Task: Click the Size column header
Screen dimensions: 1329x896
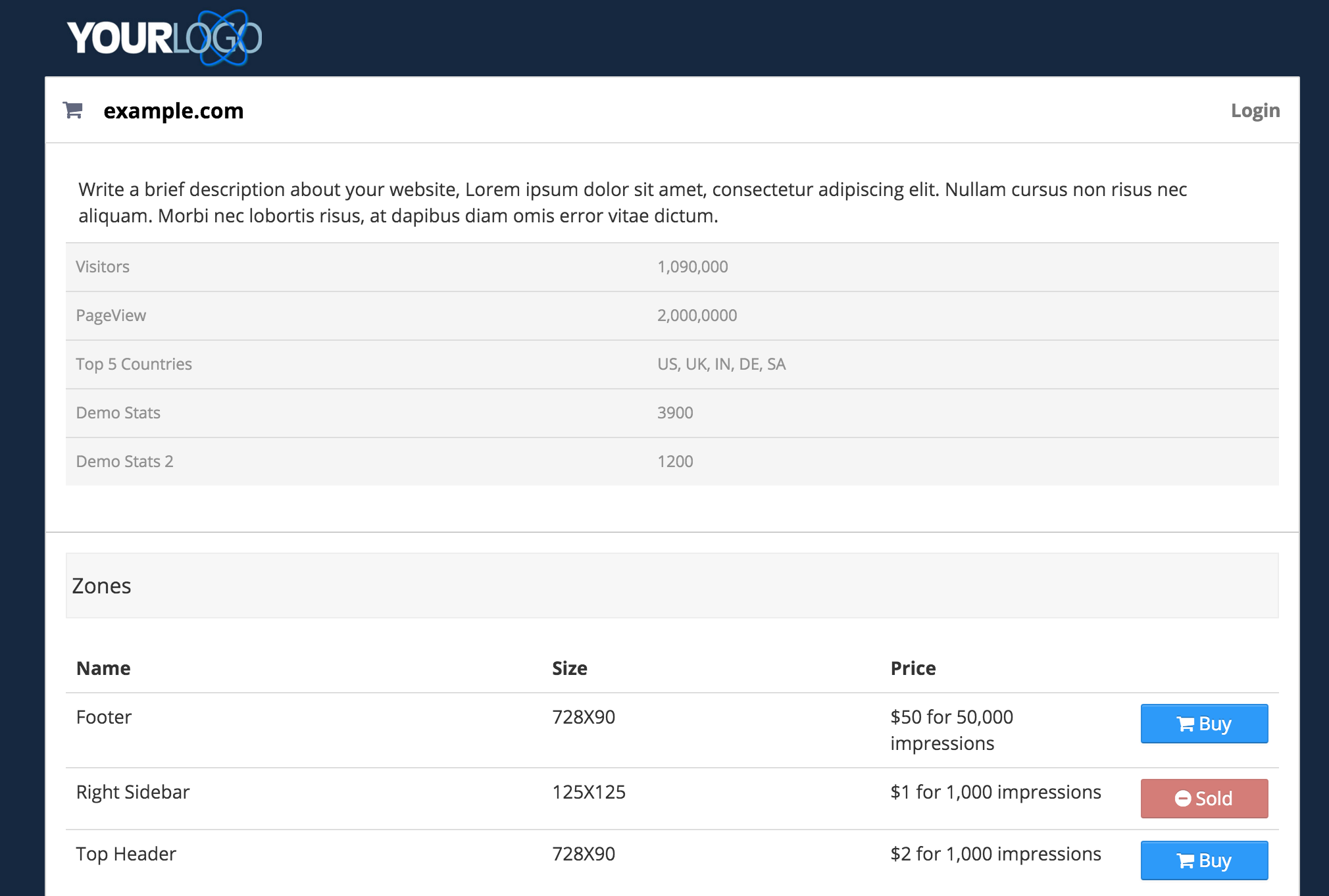Action: point(569,668)
